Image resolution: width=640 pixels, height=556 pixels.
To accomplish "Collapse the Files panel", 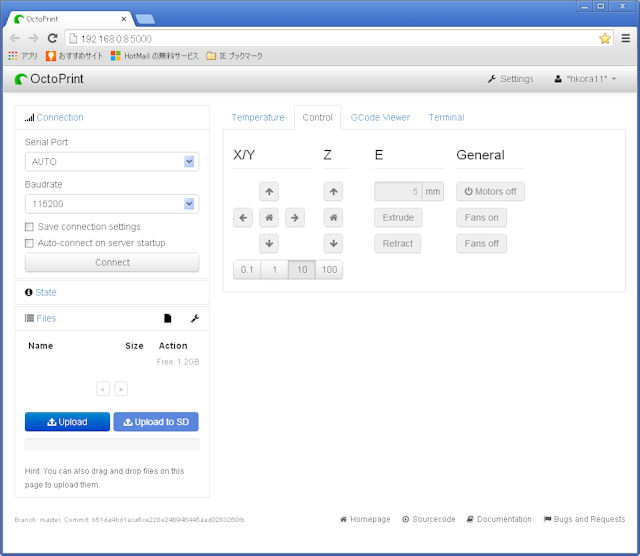I will [x=46, y=318].
